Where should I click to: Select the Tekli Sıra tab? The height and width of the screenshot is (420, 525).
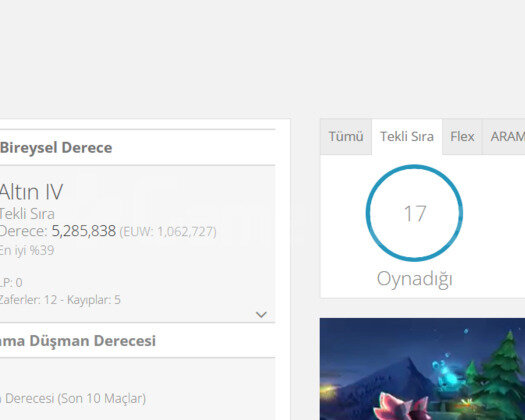point(407,137)
